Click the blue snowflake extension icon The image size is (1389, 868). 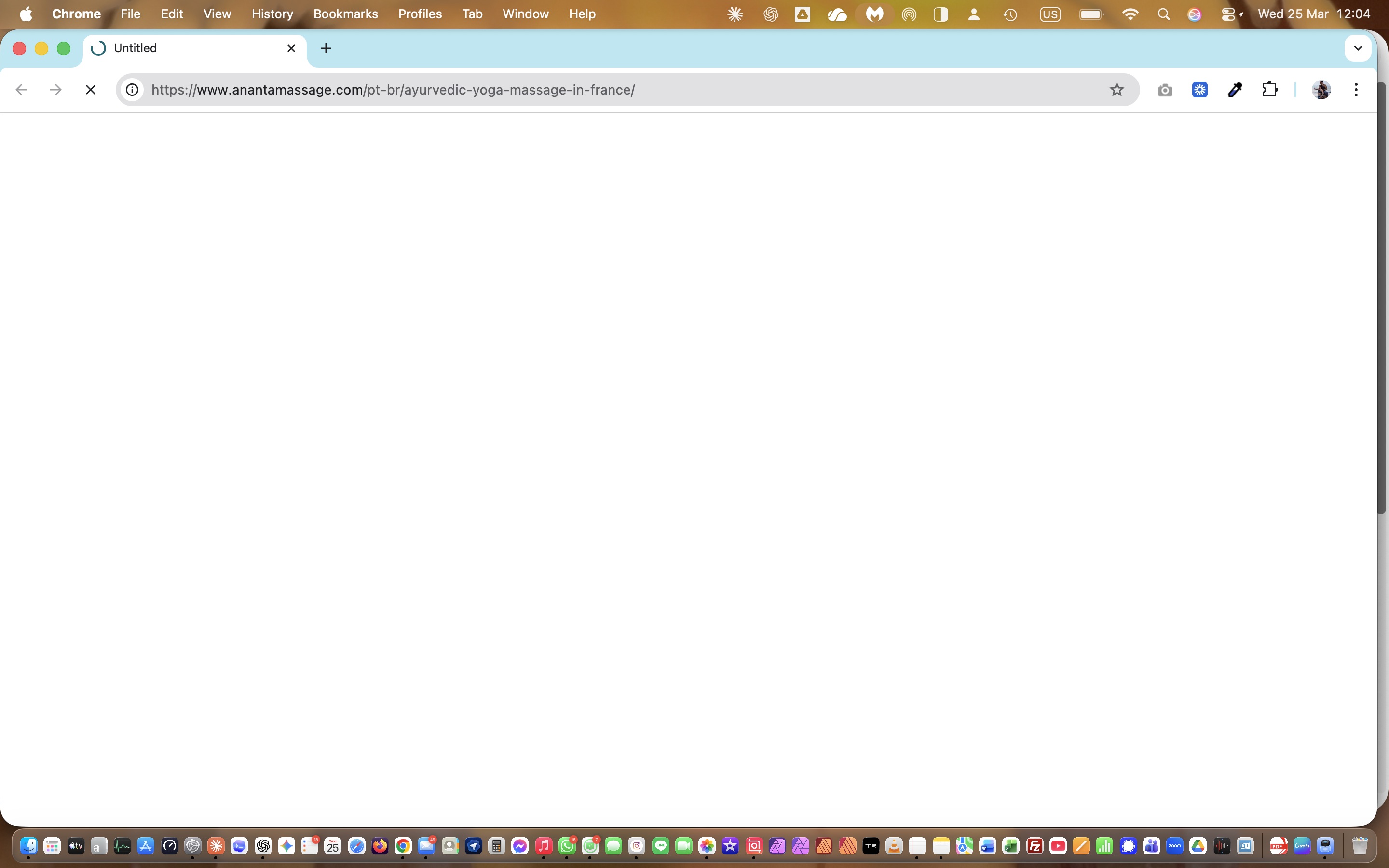1199,90
